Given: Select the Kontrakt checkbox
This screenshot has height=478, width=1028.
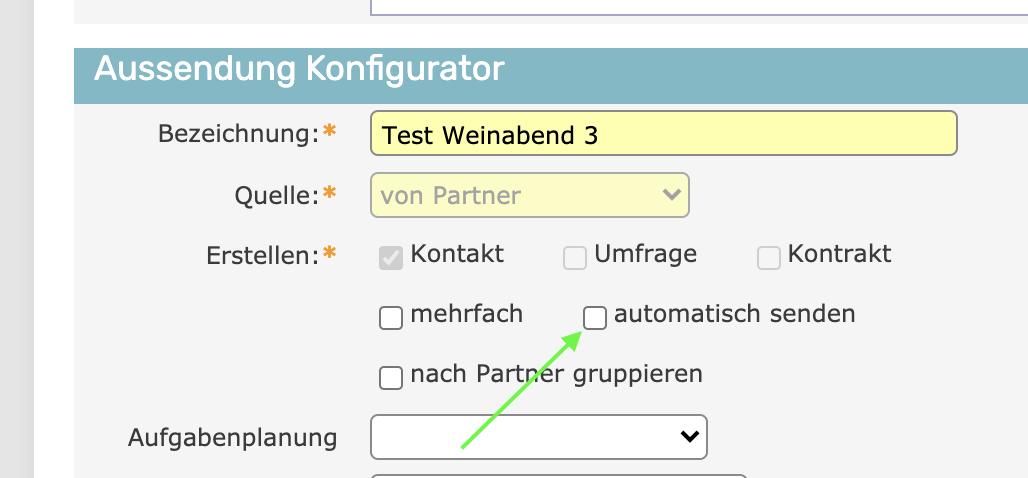Looking at the screenshot, I should pyautogui.click(x=768, y=258).
